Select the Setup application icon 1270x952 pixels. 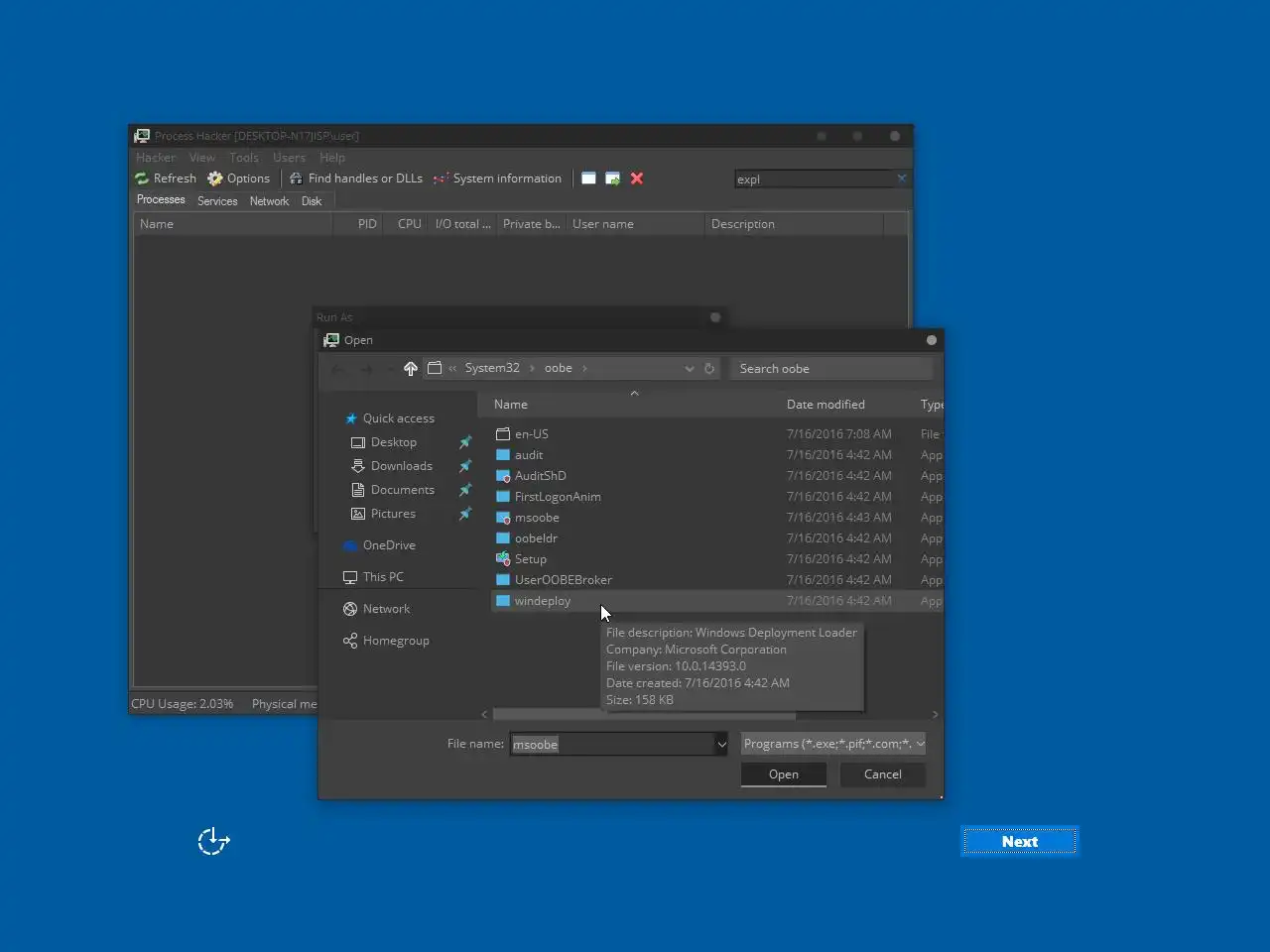click(x=503, y=558)
